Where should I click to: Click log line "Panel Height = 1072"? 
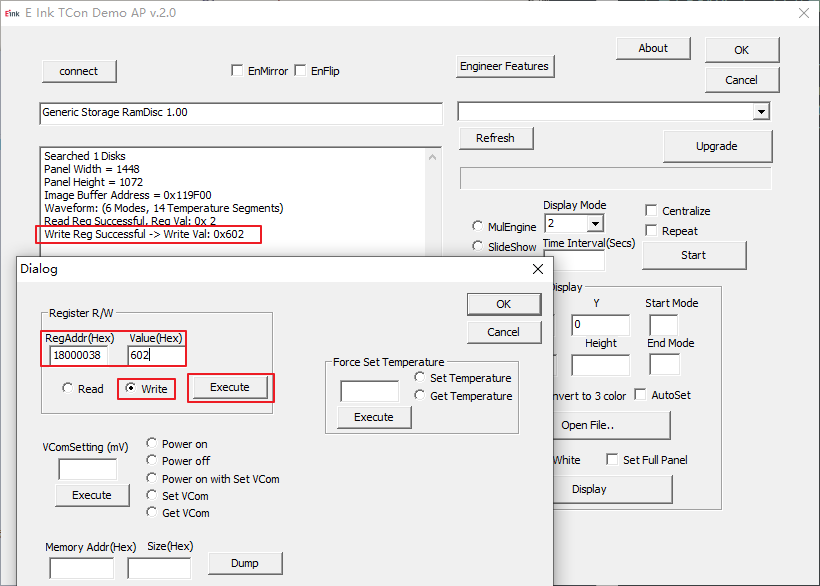(x=94, y=182)
